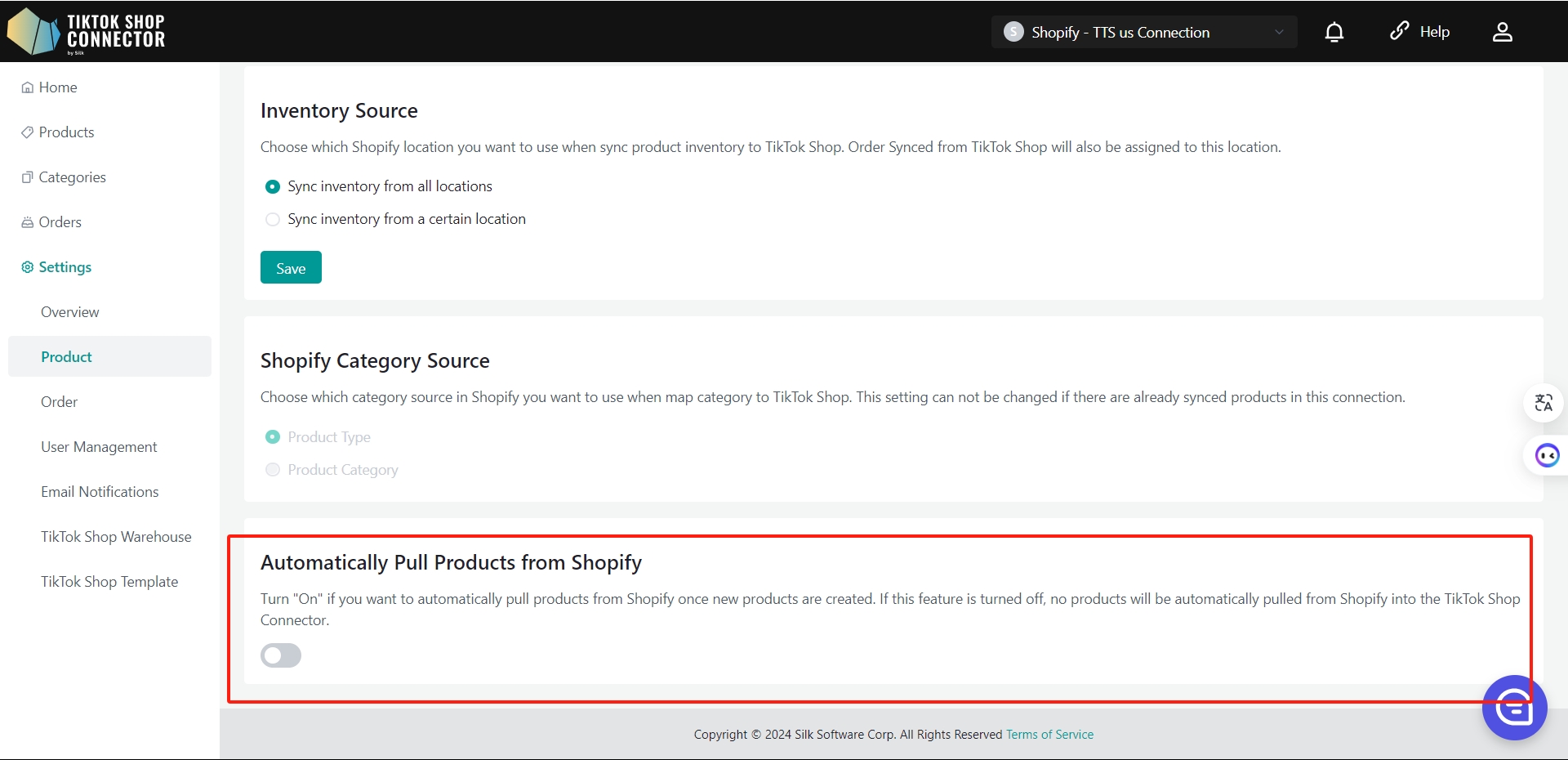Open the live chat bubble button

coord(1515,708)
